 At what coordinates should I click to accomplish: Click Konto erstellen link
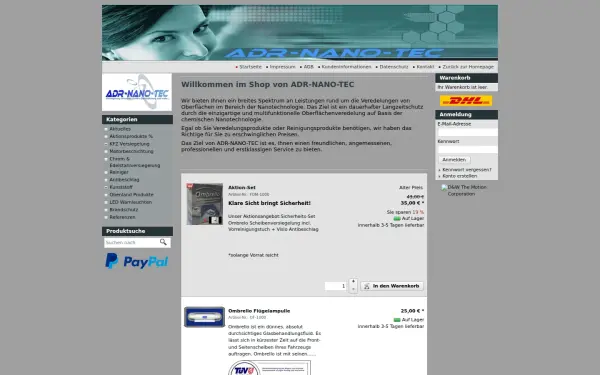(x=460, y=176)
